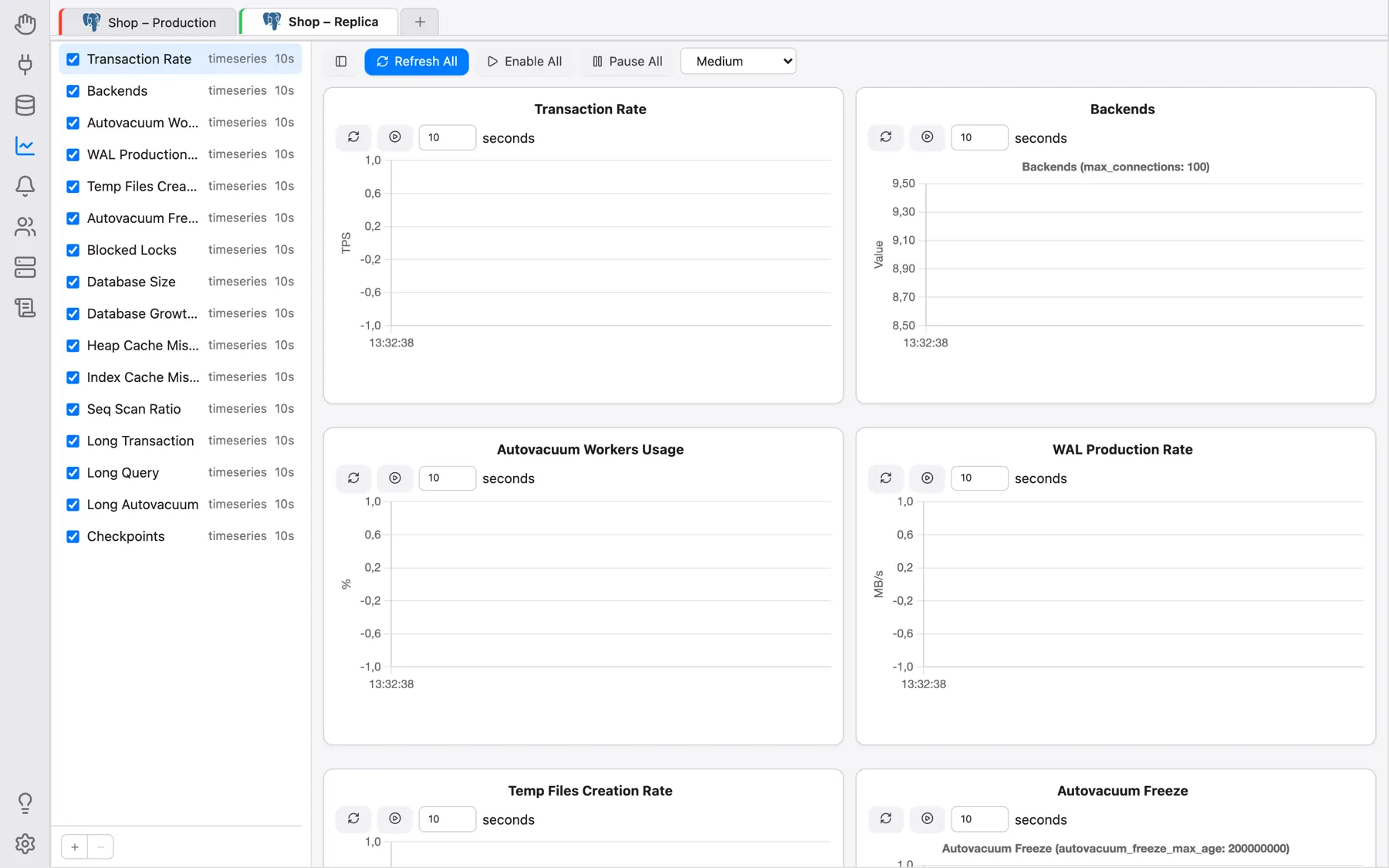This screenshot has width=1389, height=868.
Task: Click the Enable All button
Action: 525,62
